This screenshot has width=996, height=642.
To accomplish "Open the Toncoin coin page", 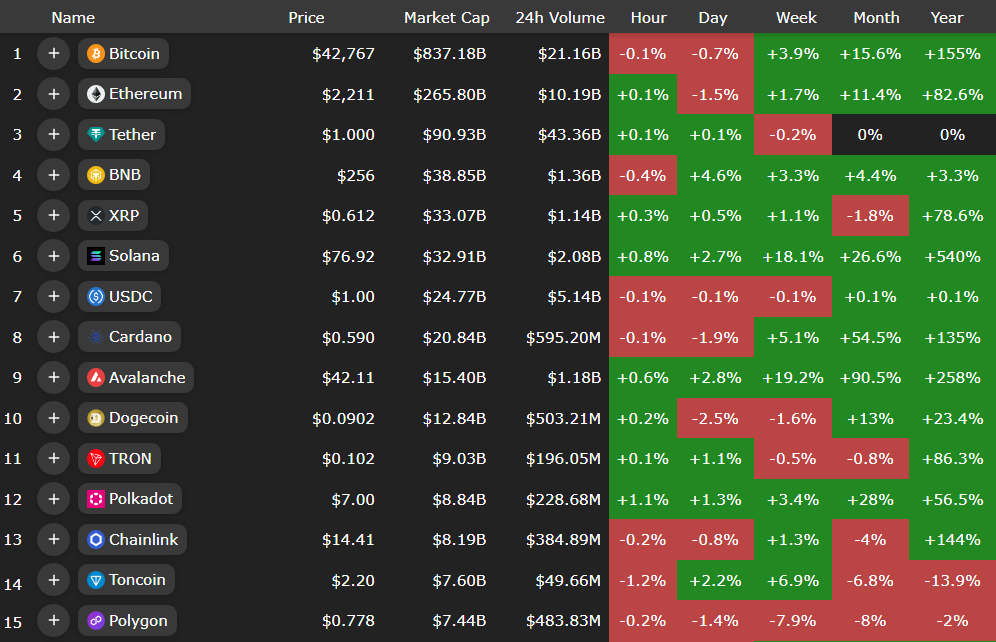I will click(x=136, y=580).
